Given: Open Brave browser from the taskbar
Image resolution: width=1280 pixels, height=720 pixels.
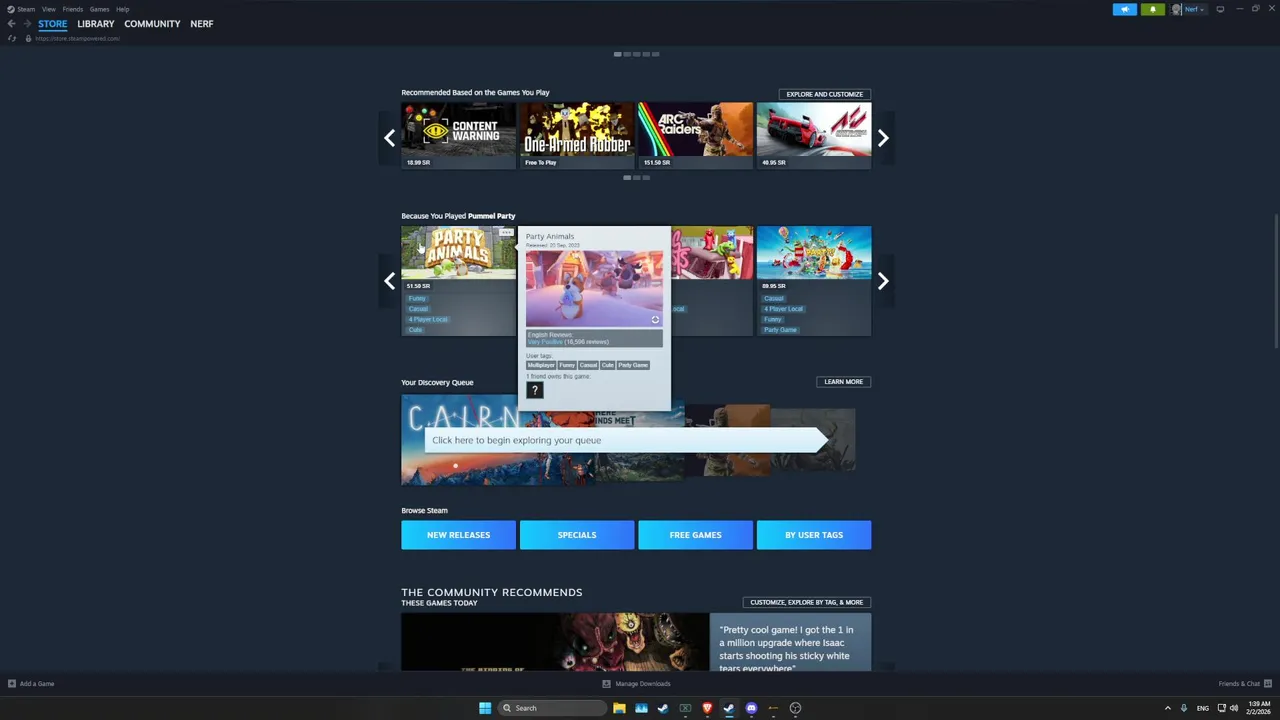Looking at the screenshot, I should click(707, 708).
